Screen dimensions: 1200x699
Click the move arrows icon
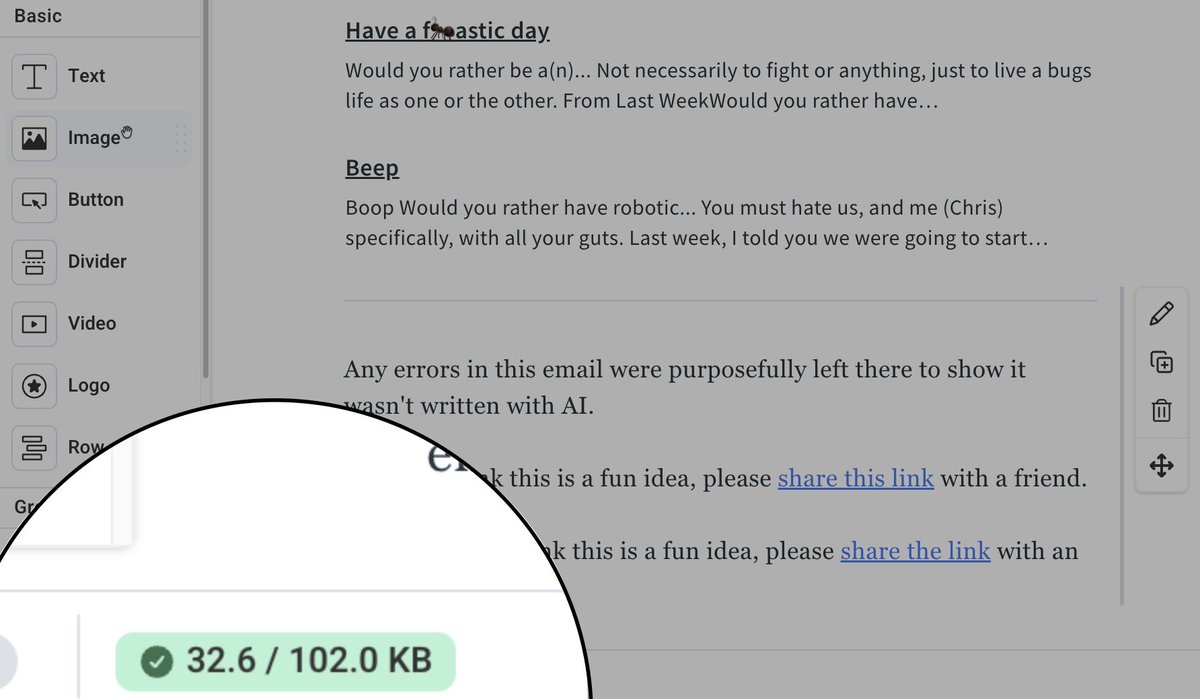[x=1161, y=465]
